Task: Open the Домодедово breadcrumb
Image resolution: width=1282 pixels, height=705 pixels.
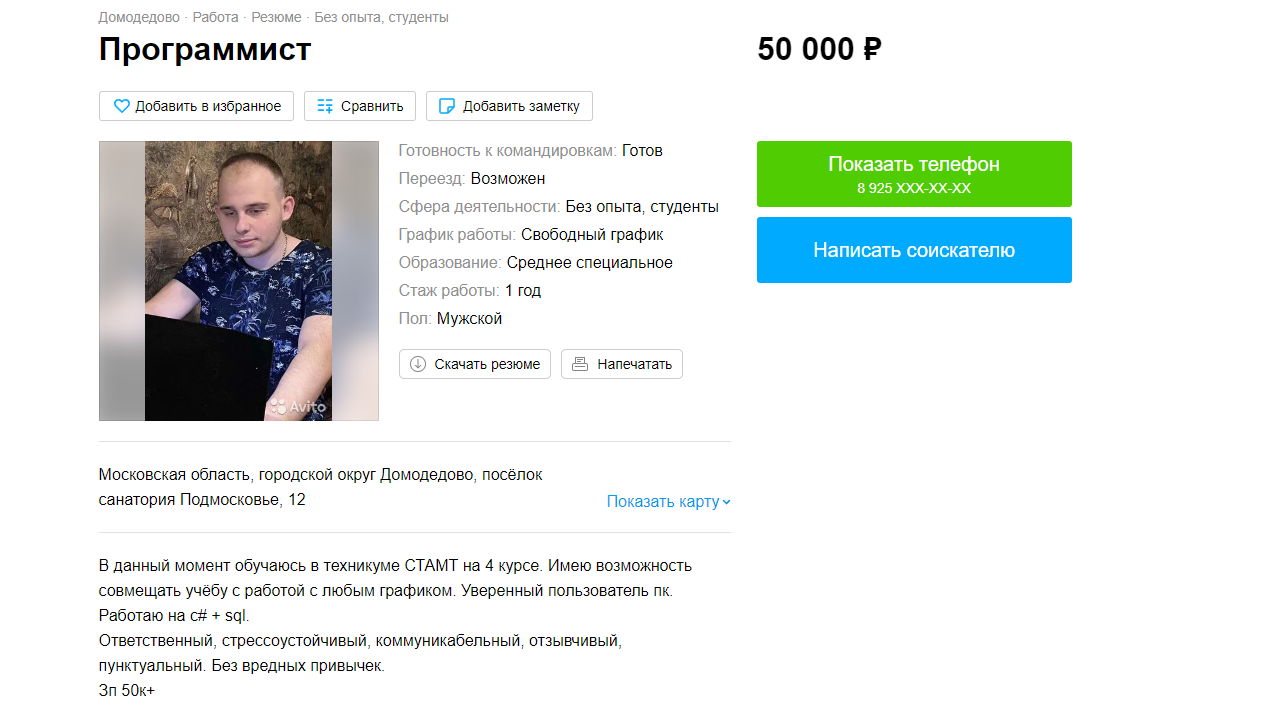Action: [x=139, y=17]
